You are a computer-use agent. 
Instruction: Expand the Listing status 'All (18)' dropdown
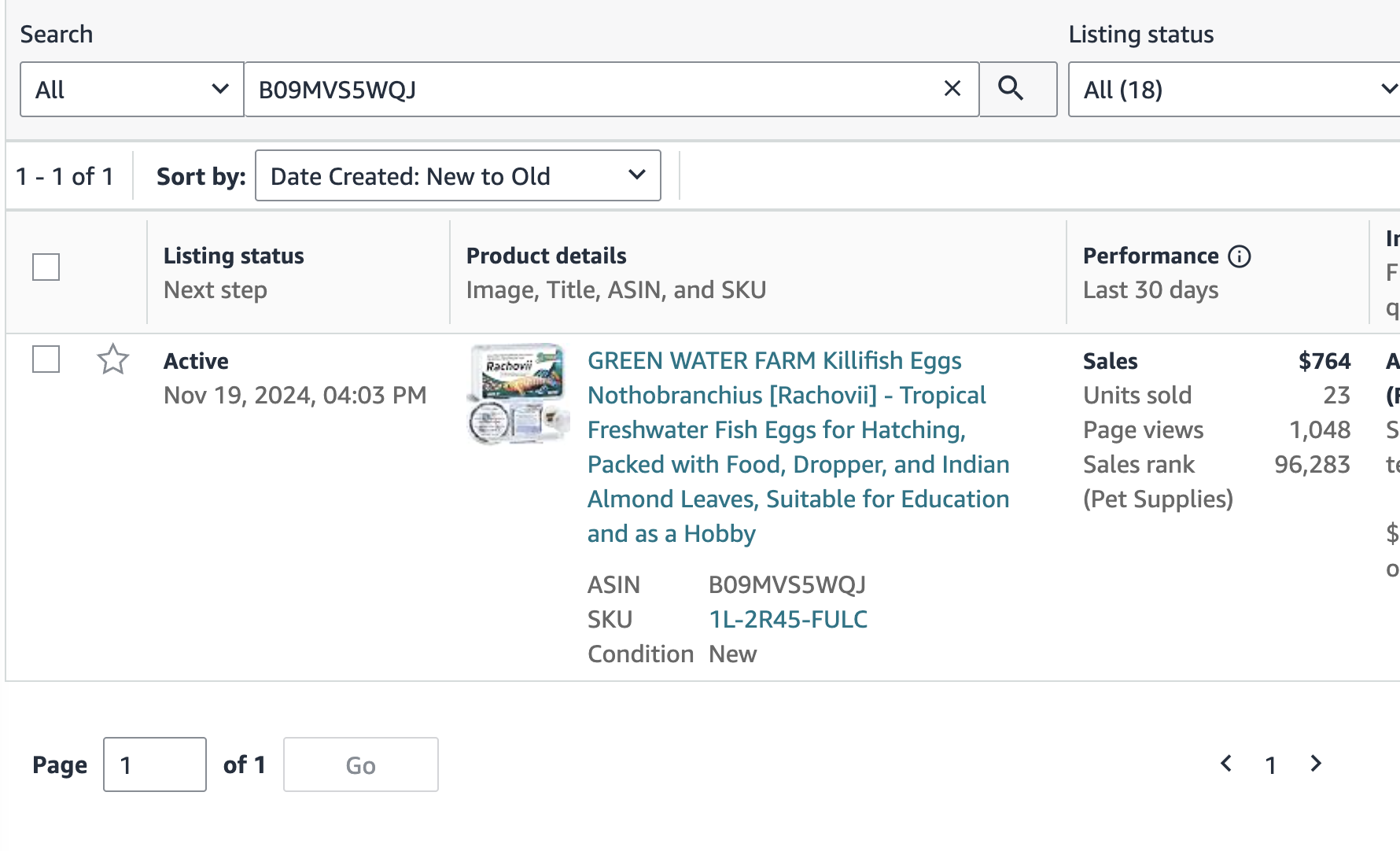(1234, 89)
